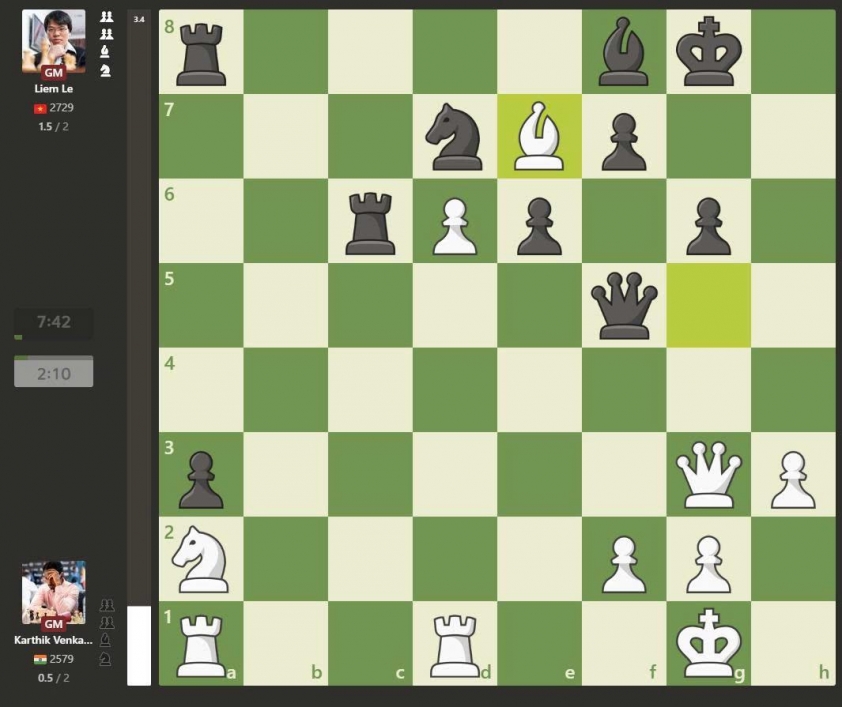This screenshot has height=707, width=842.
Task: Select the white bishop on e7
Action: click(x=539, y=136)
